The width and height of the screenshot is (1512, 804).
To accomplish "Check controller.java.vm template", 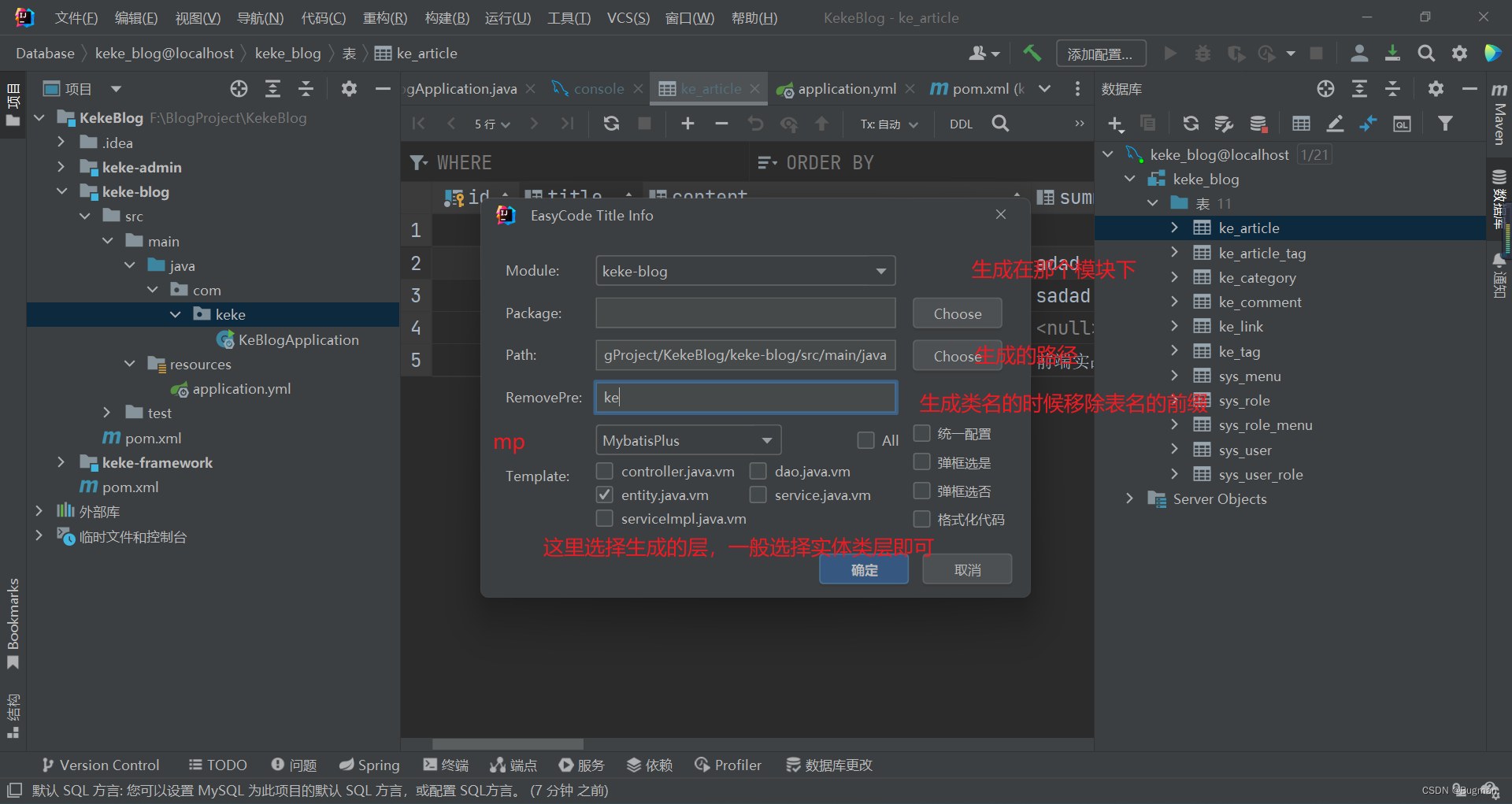I will 605,471.
